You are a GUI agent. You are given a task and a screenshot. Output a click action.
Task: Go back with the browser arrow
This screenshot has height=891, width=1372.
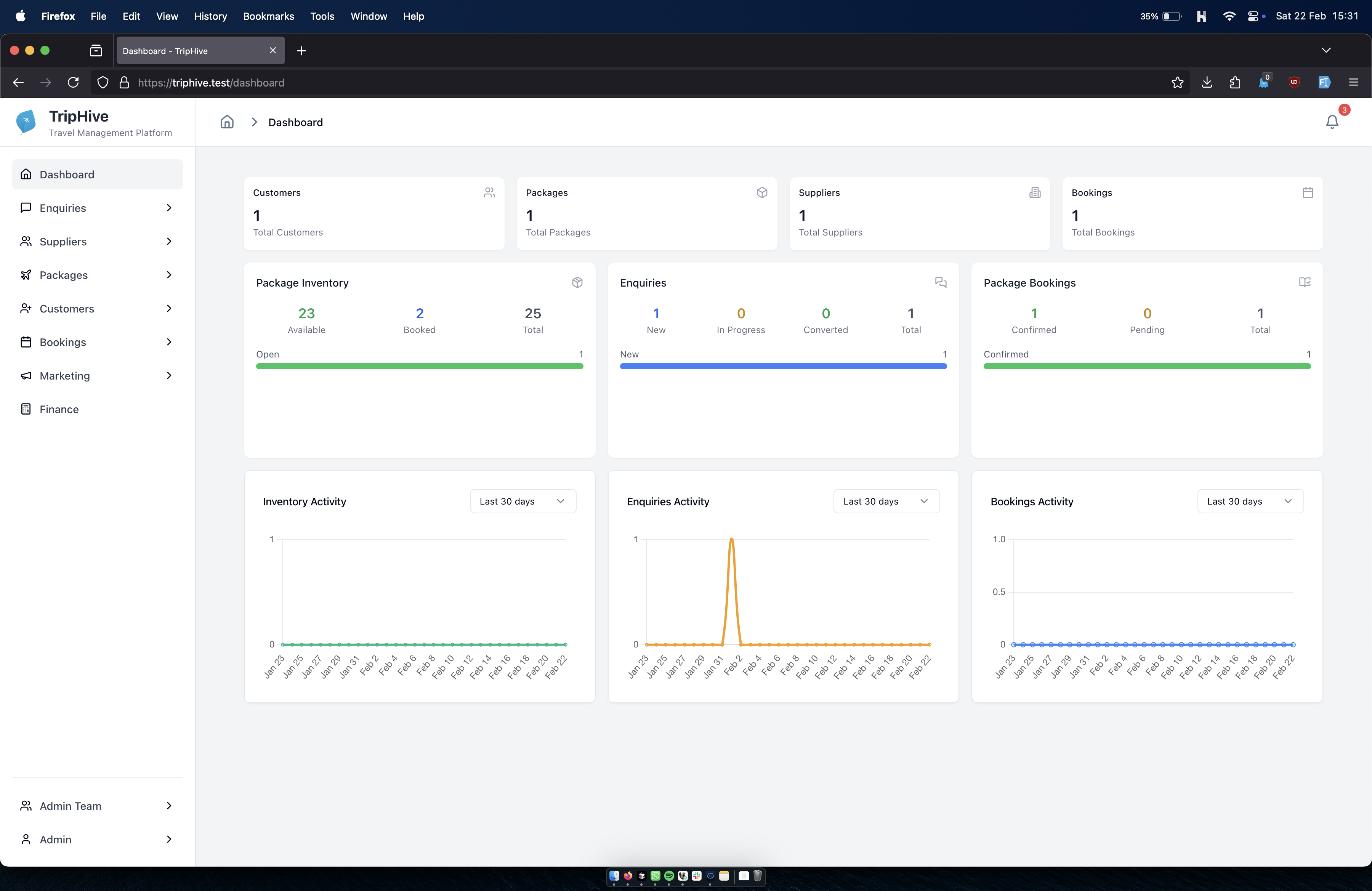[18, 82]
